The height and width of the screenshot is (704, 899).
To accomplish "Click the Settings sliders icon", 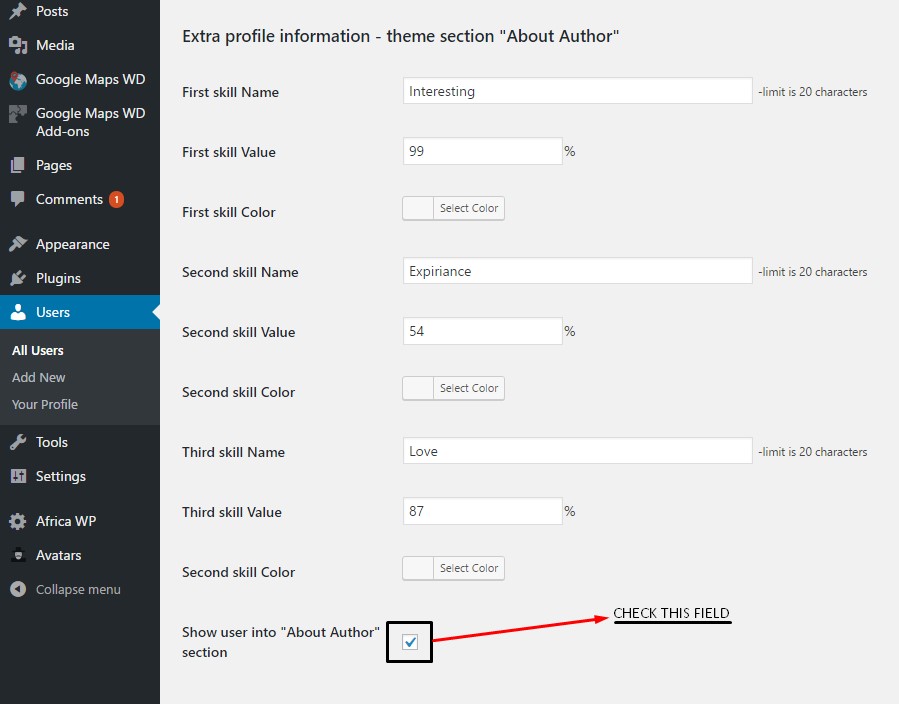I will [x=18, y=476].
